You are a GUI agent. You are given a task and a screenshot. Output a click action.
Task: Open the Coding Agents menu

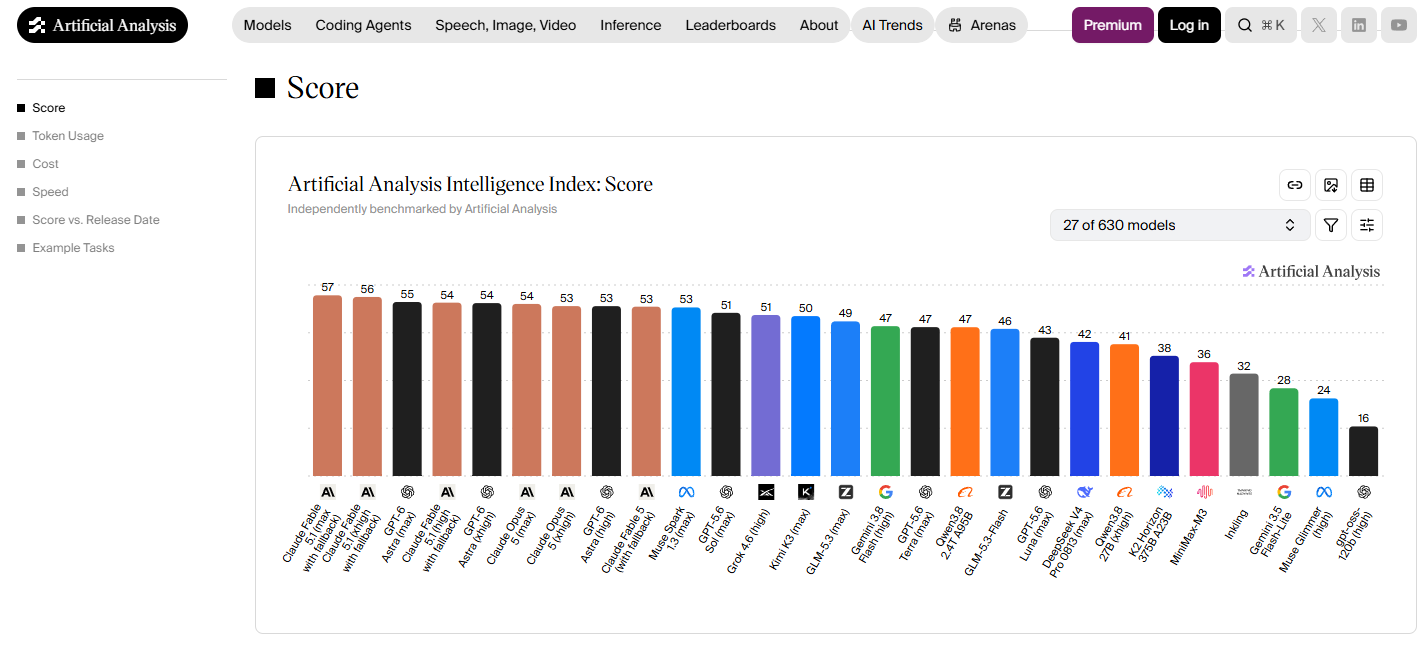(363, 25)
